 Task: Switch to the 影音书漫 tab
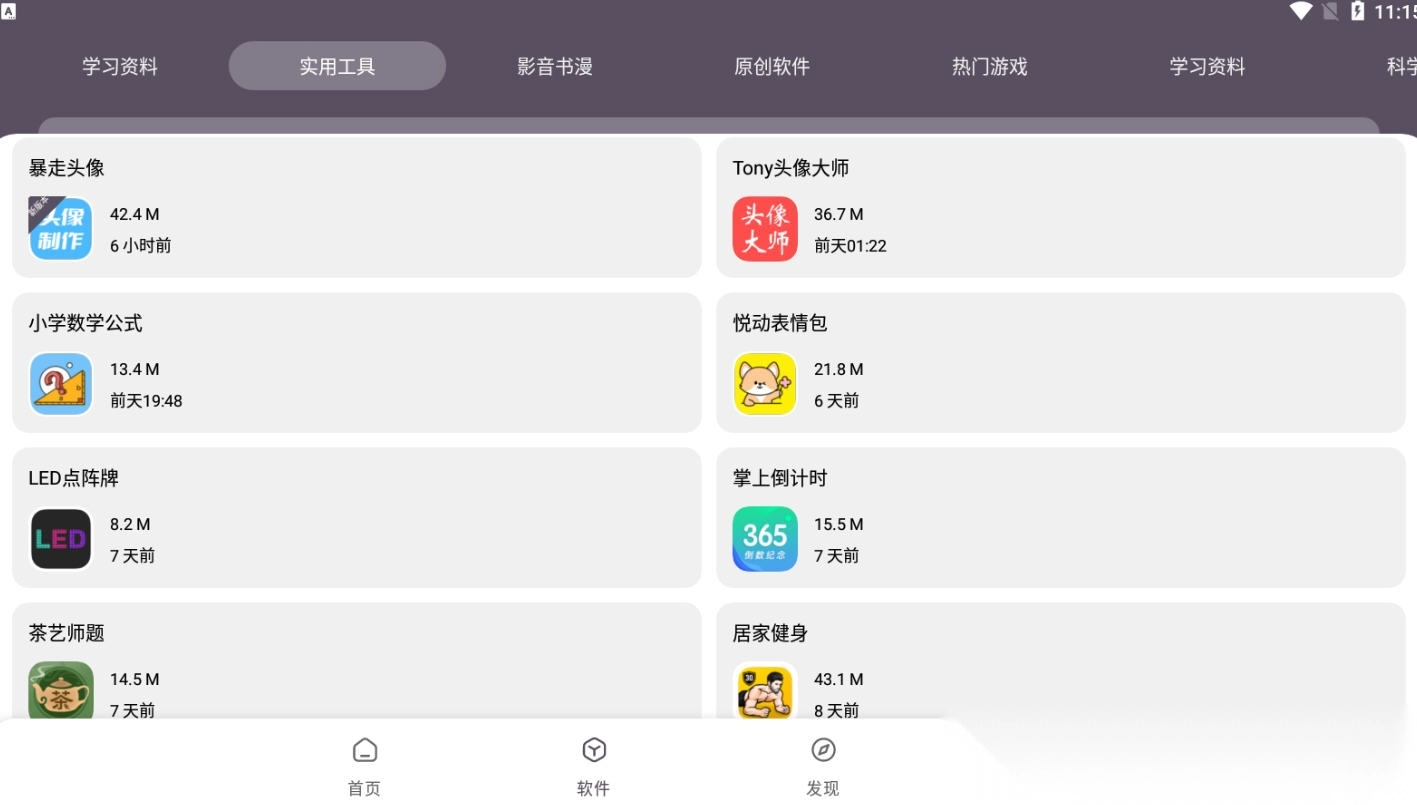coord(555,67)
